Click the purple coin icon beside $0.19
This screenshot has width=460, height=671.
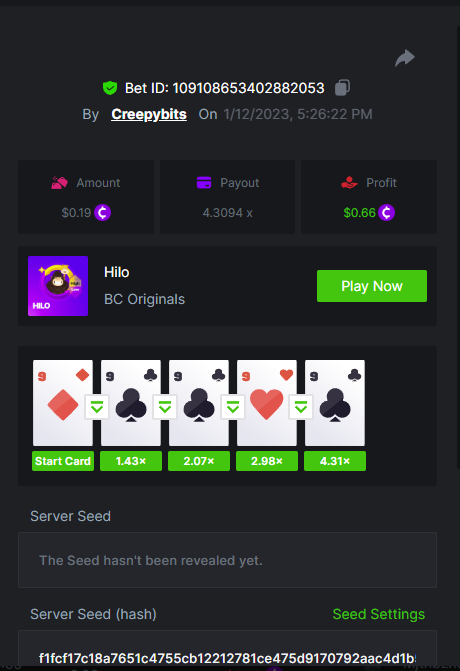(x=103, y=212)
